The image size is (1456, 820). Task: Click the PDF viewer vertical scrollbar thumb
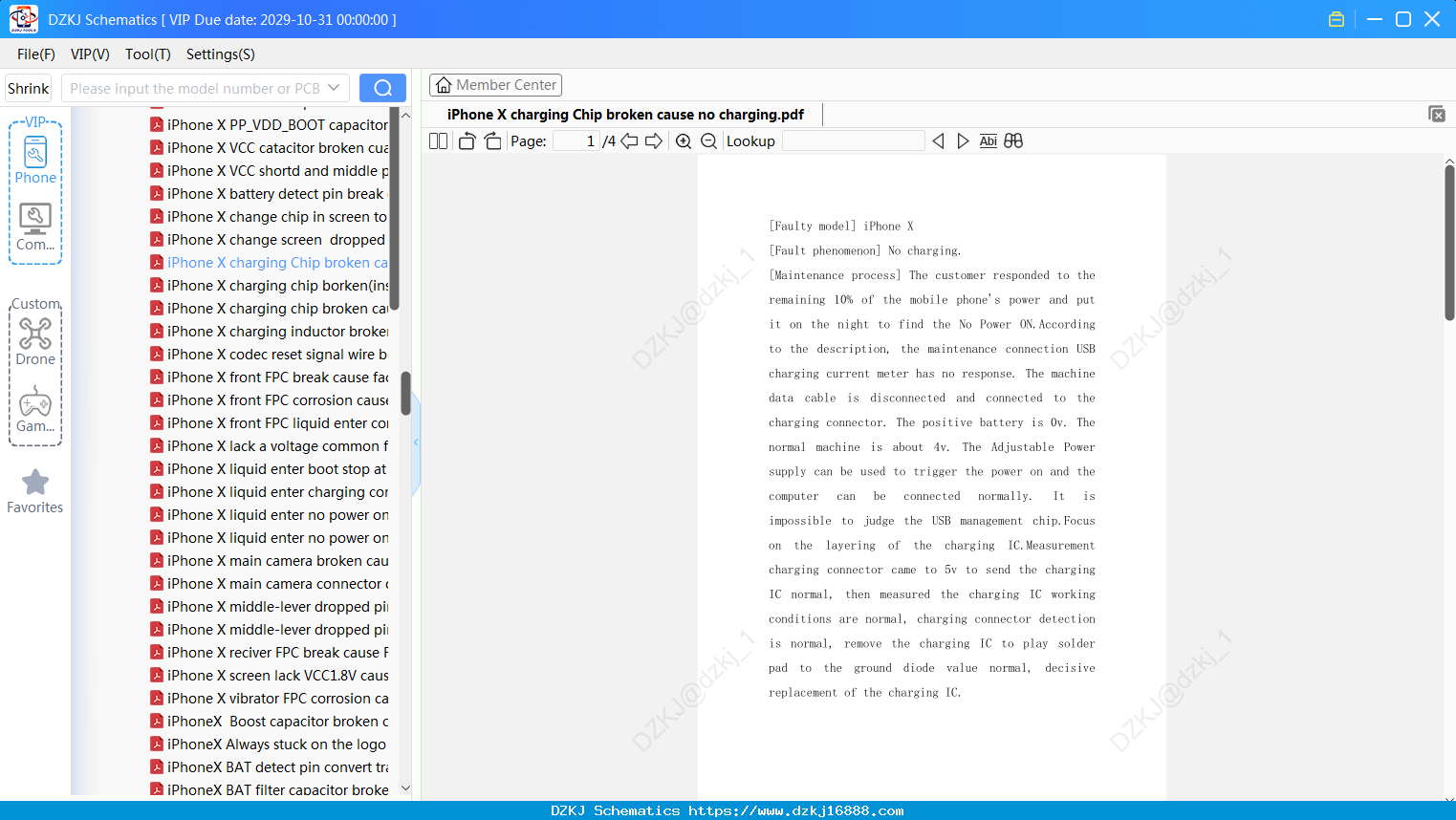coord(1449,243)
